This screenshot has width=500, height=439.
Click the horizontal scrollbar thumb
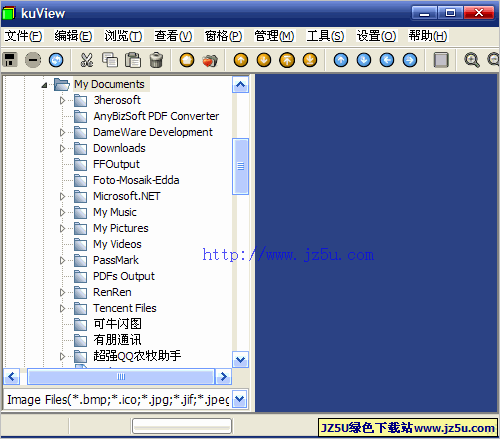click(121, 377)
